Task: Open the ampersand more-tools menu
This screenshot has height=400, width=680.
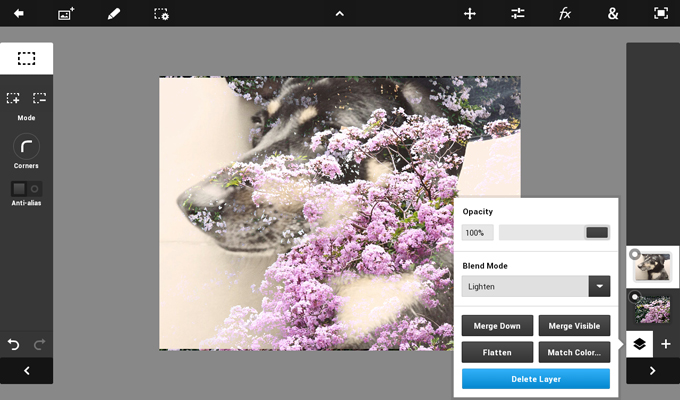Action: (613, 14)
